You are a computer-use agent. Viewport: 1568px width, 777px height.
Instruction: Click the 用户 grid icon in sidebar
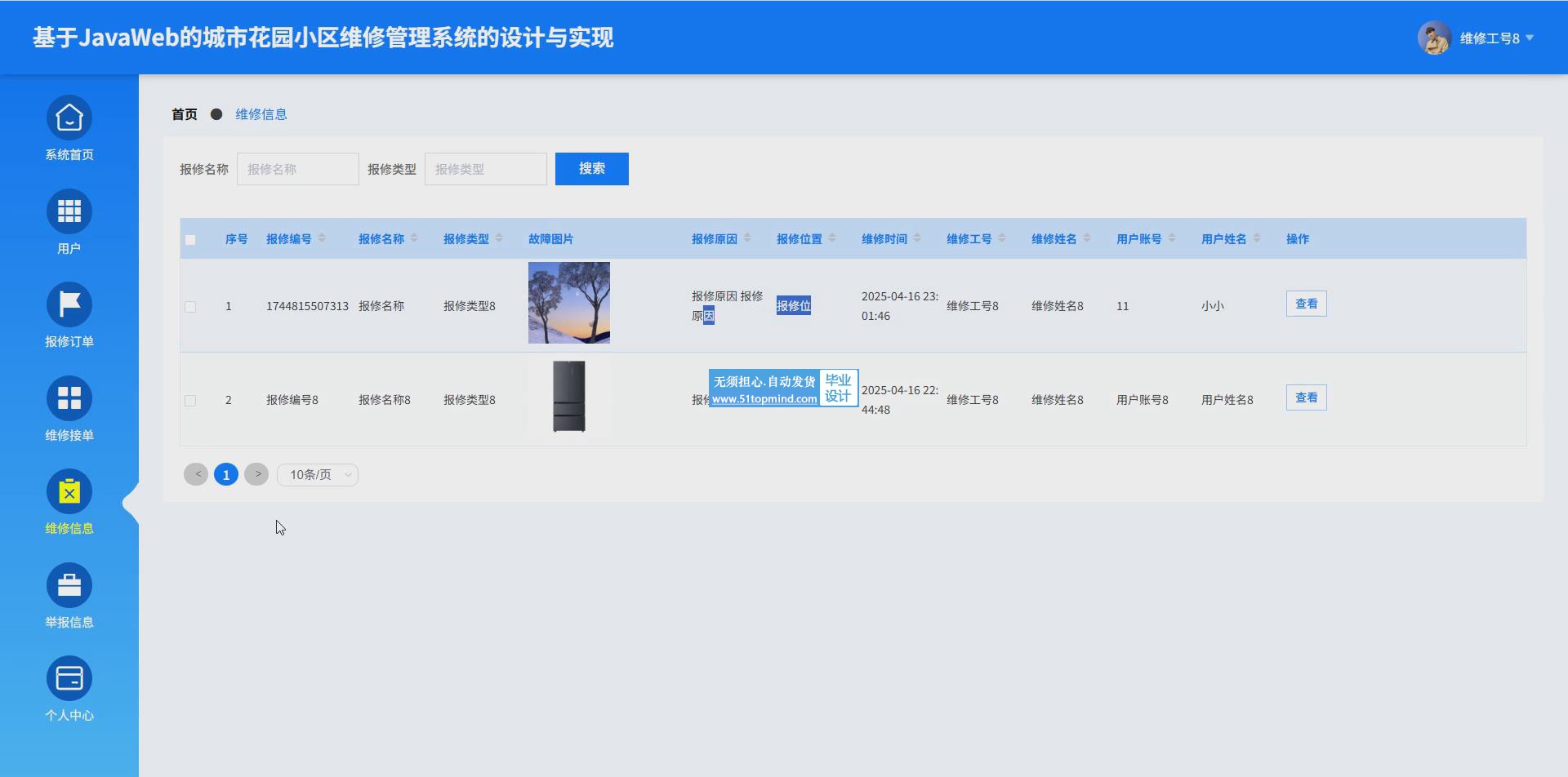[x=69, y=212]
